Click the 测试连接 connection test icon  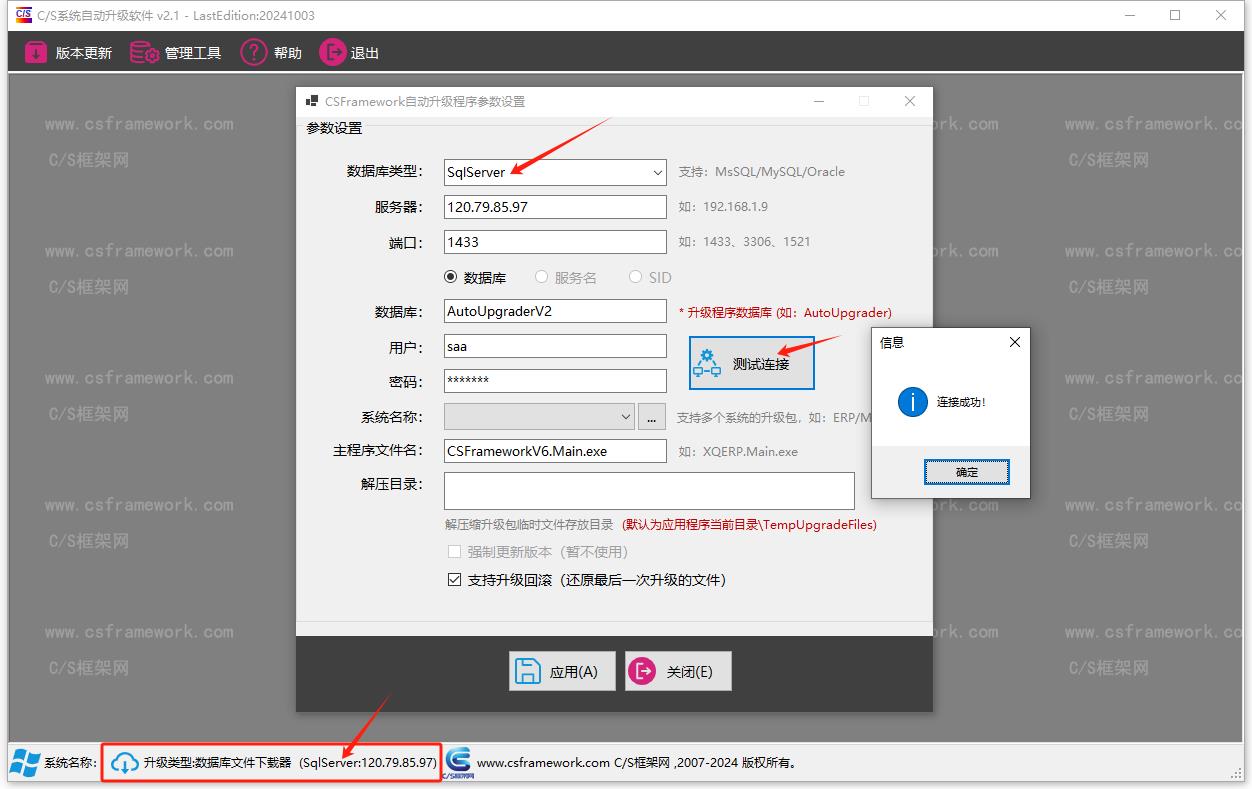click(x=707, y=363)
